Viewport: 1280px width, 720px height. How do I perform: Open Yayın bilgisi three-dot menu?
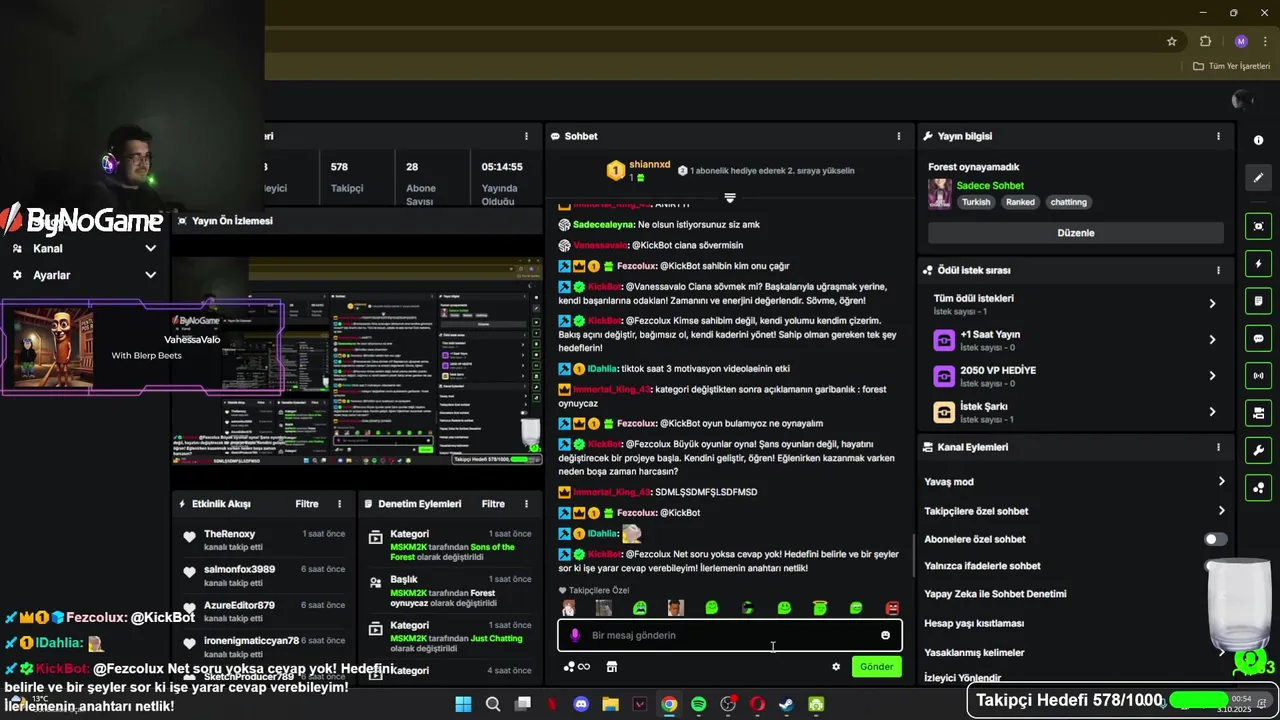tap(1218, 136)
